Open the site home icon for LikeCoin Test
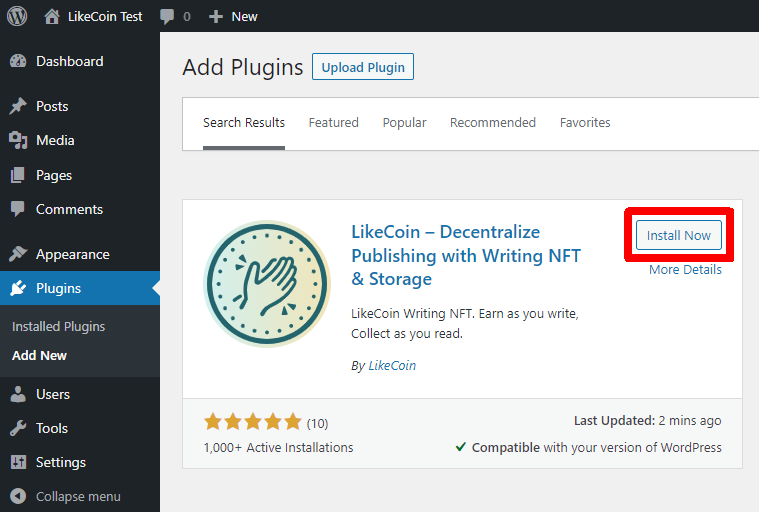Image resolution: width=759 pixels, height=512 pixels. [x=52, y=16]
